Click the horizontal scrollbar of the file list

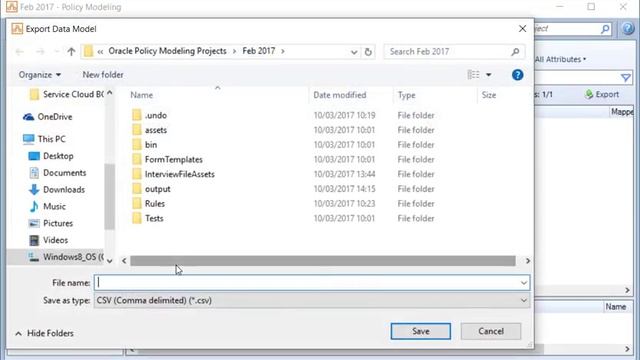click(x=322, y=261)
